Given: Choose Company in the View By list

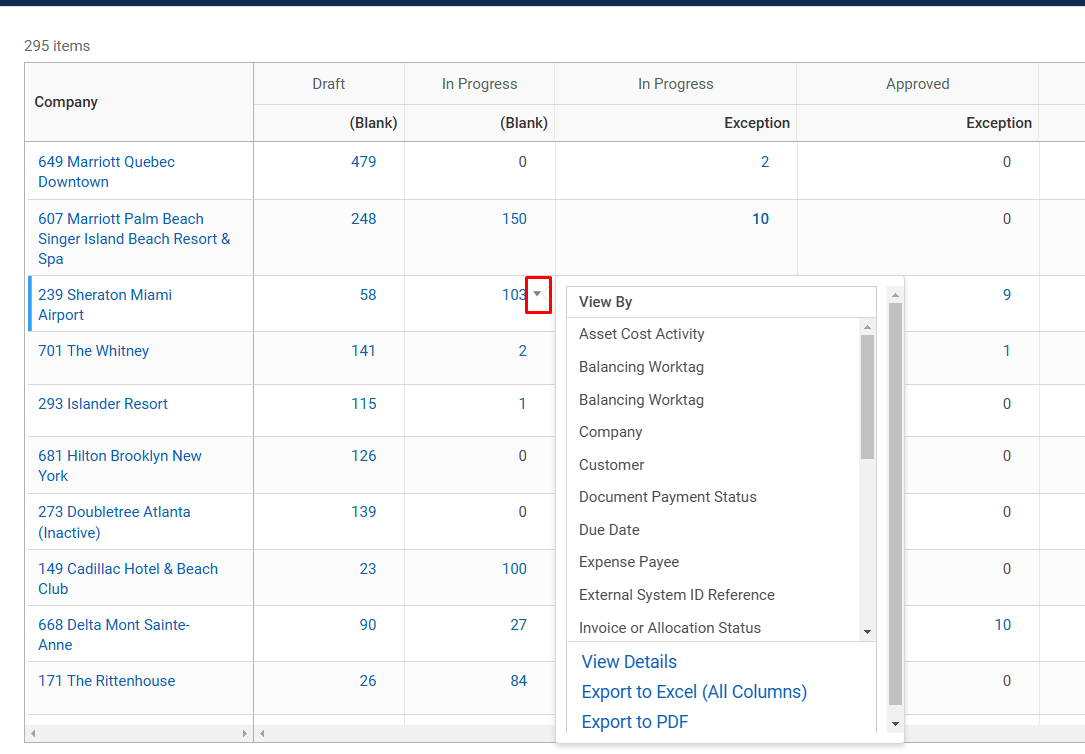Looking at the screenshot, I should tap(610, 432).
